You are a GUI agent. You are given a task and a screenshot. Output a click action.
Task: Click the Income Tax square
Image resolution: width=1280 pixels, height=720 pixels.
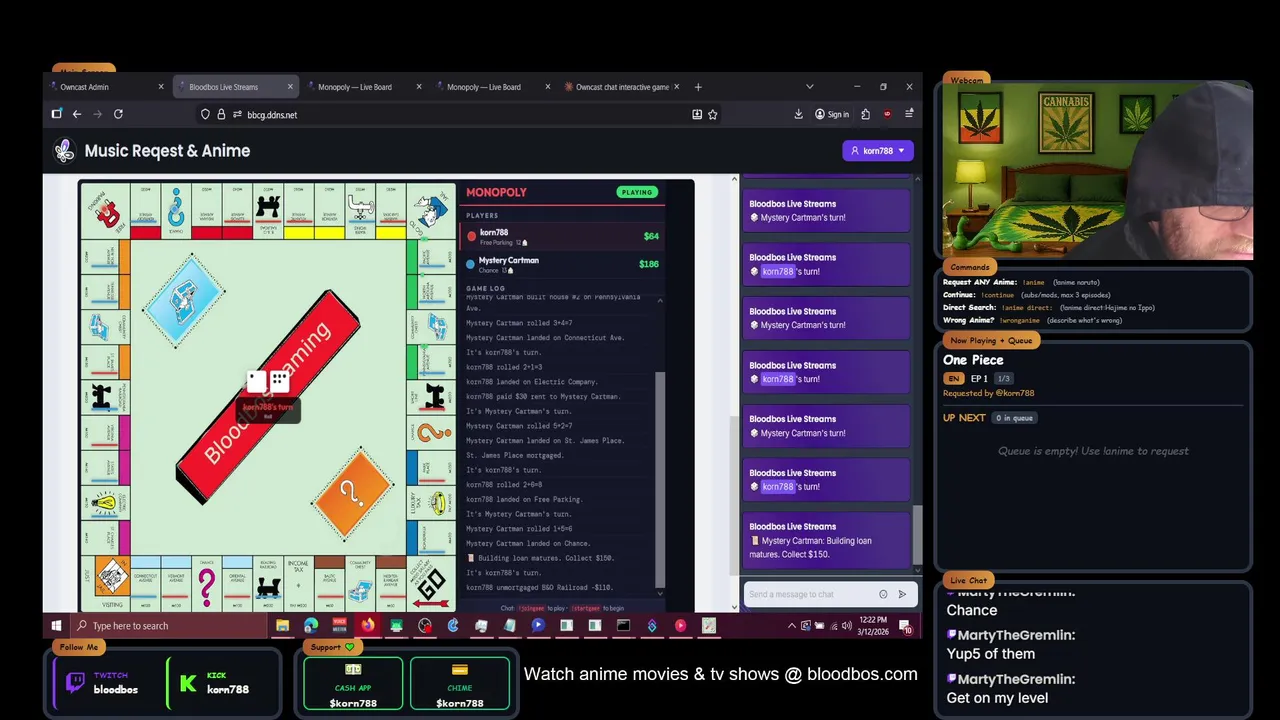click(x=298, y=583)
